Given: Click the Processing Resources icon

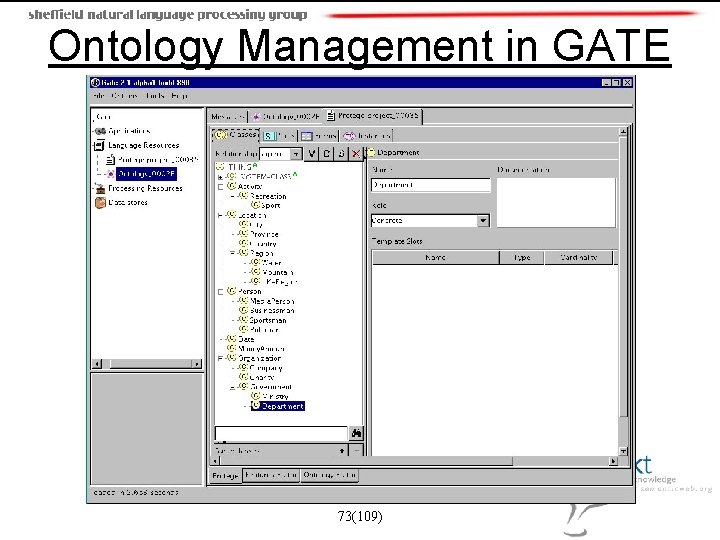Looking at the screenshot, I should point(100,188).
